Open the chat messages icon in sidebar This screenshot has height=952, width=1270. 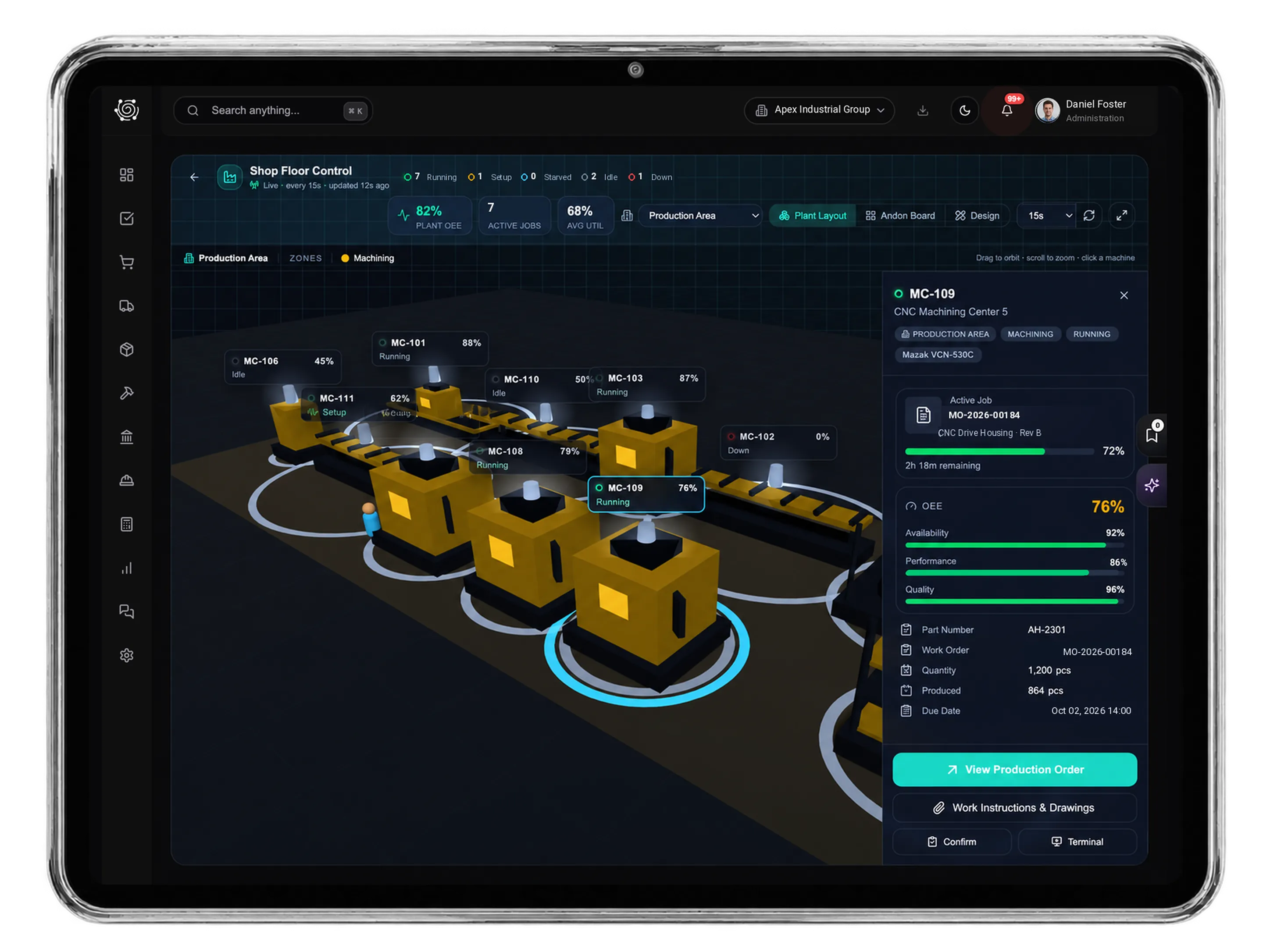click(126, 612)
